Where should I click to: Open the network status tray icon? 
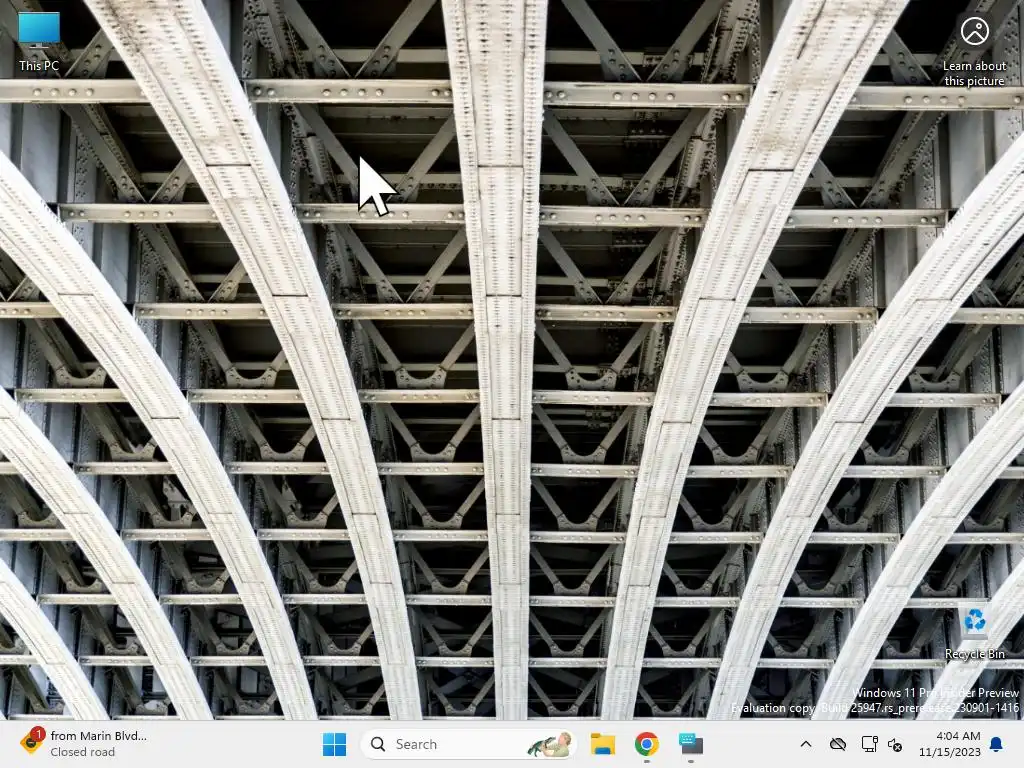tap(869, 744)
